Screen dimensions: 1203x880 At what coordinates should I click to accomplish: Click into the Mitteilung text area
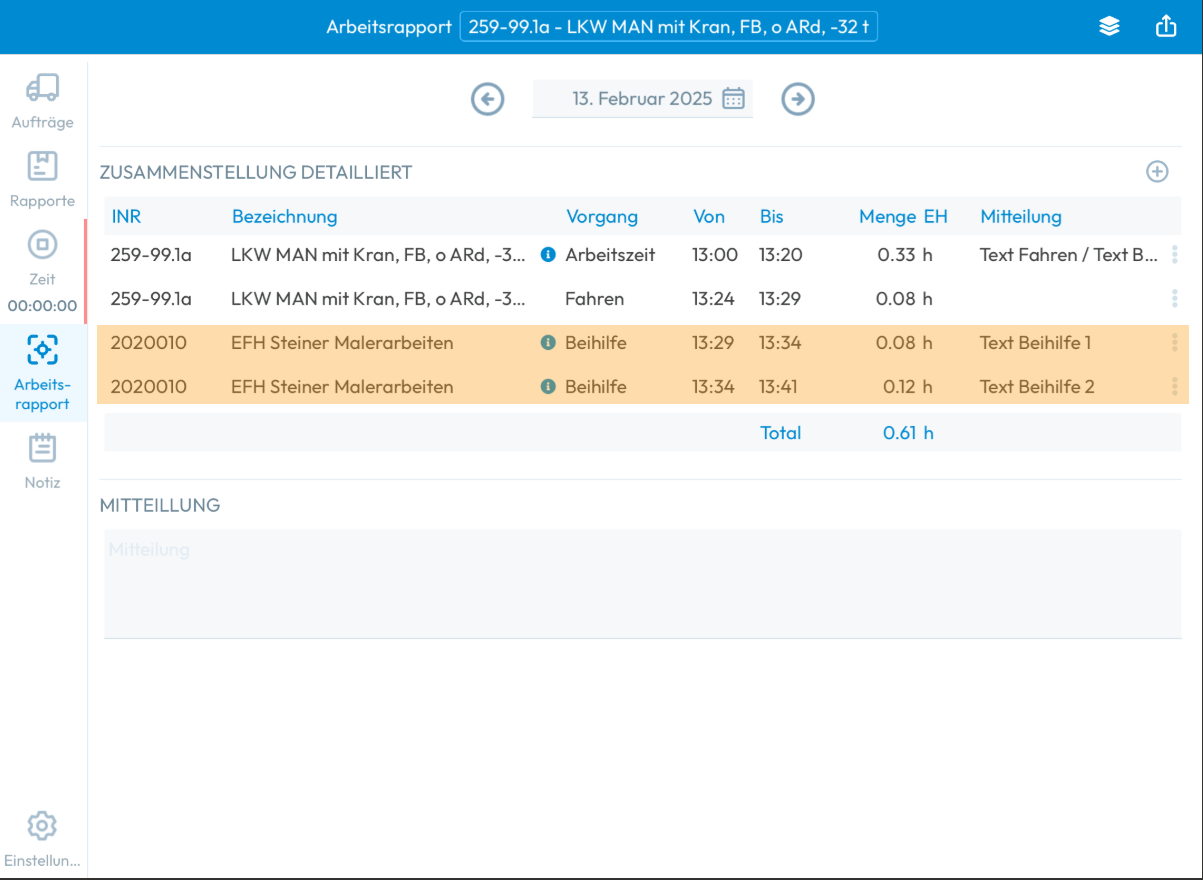642,584
